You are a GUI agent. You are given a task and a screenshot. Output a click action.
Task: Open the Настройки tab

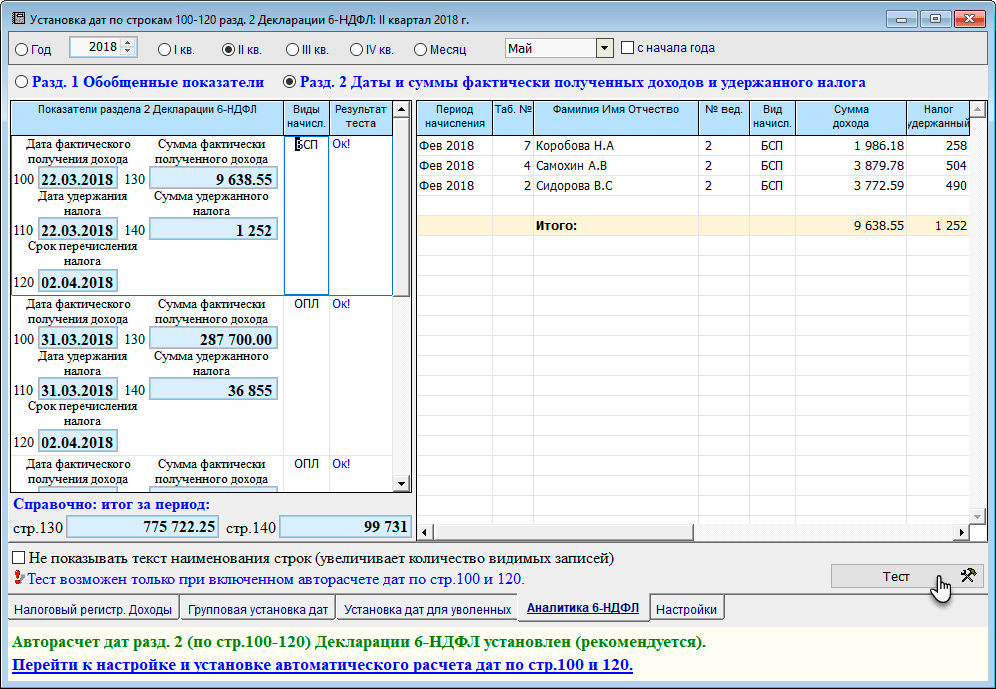pyautogui.click(x=686, y=609)
